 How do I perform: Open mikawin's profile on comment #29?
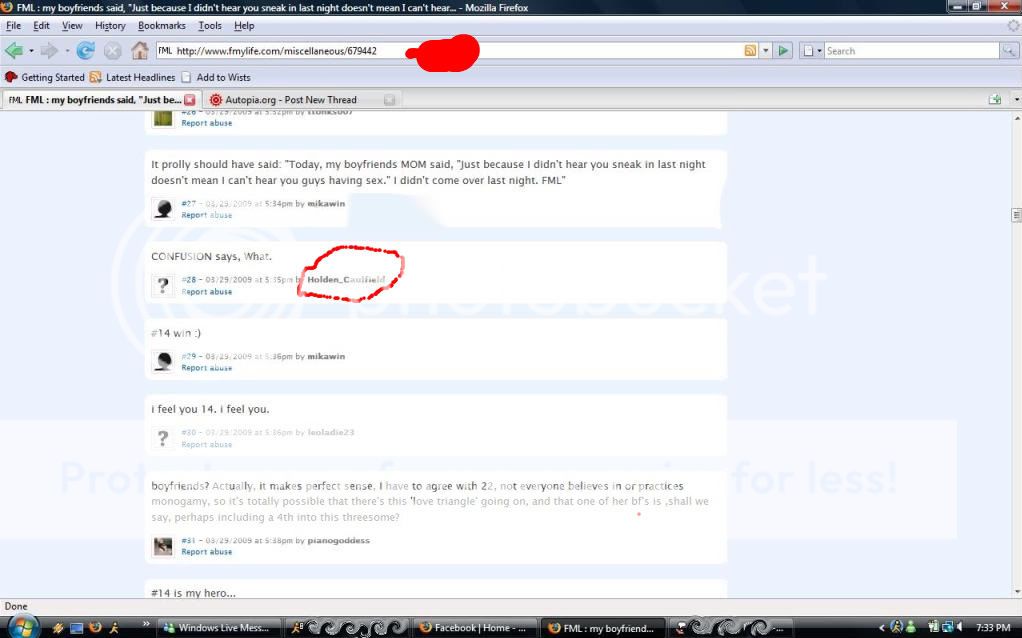[x=326, y=356]
